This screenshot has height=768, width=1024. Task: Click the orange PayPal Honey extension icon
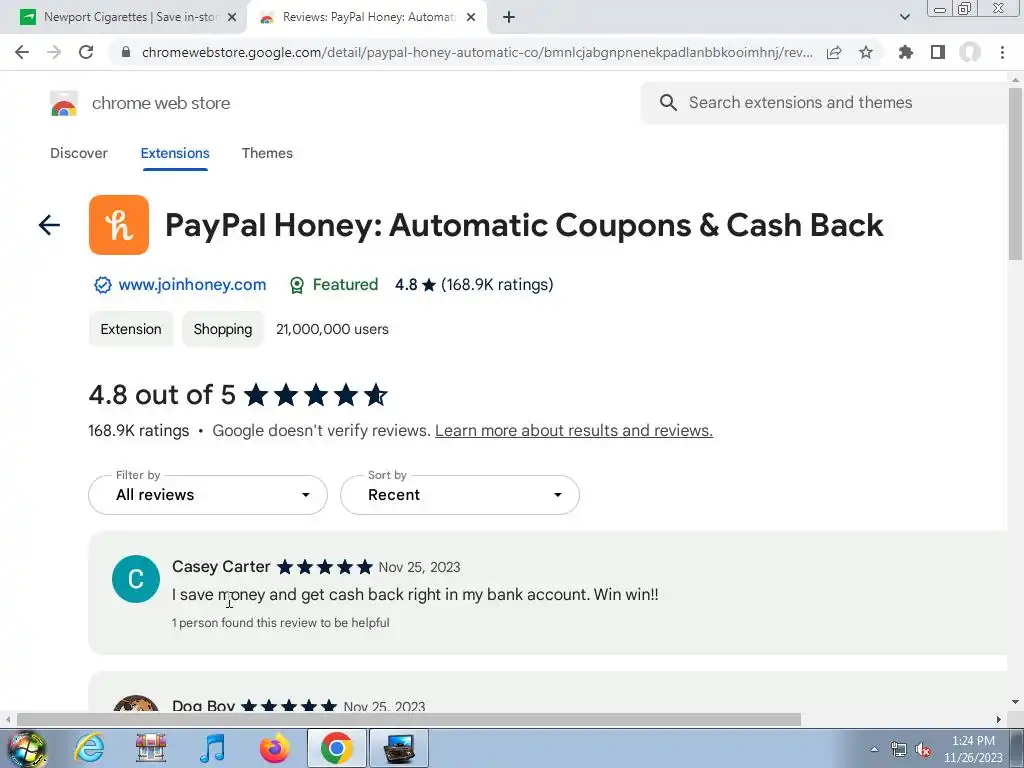(119, 225)
